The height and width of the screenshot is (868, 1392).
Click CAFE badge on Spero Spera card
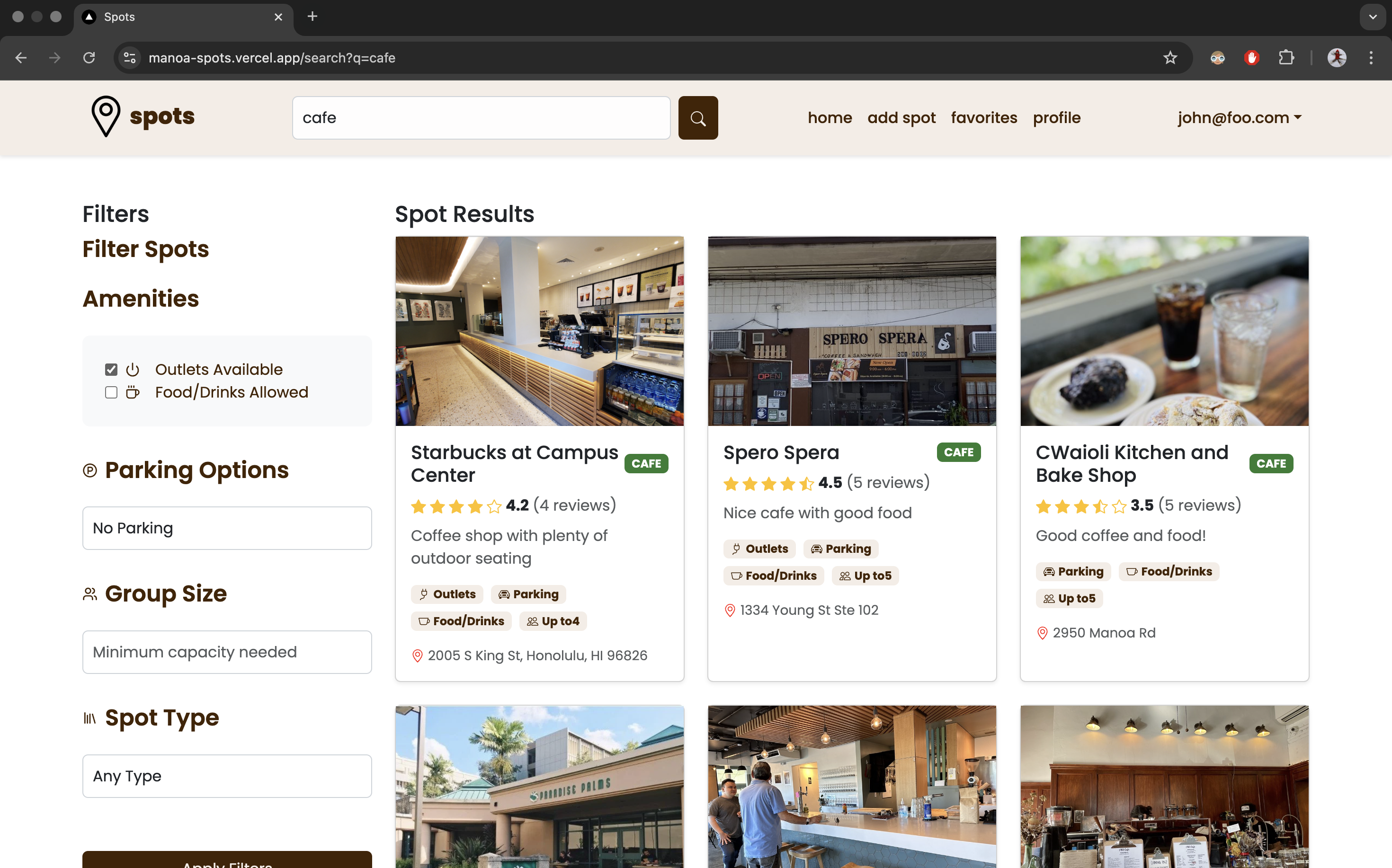(958, 452)
